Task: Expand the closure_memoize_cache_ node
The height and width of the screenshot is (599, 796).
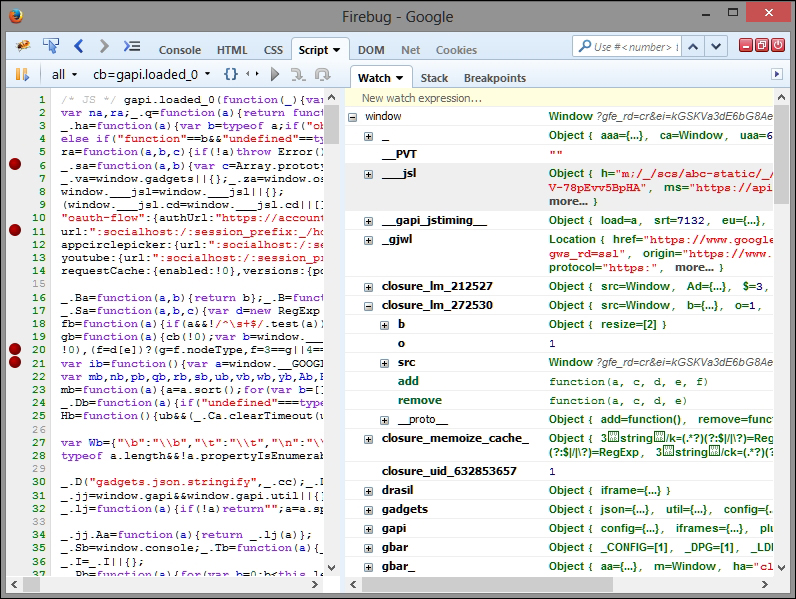Action: (369, 439)
